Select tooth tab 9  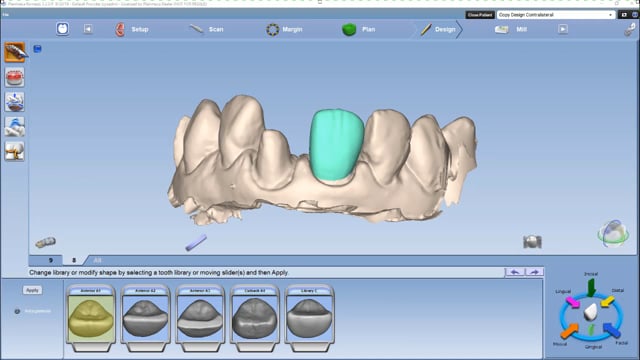[x=51, y=260]
